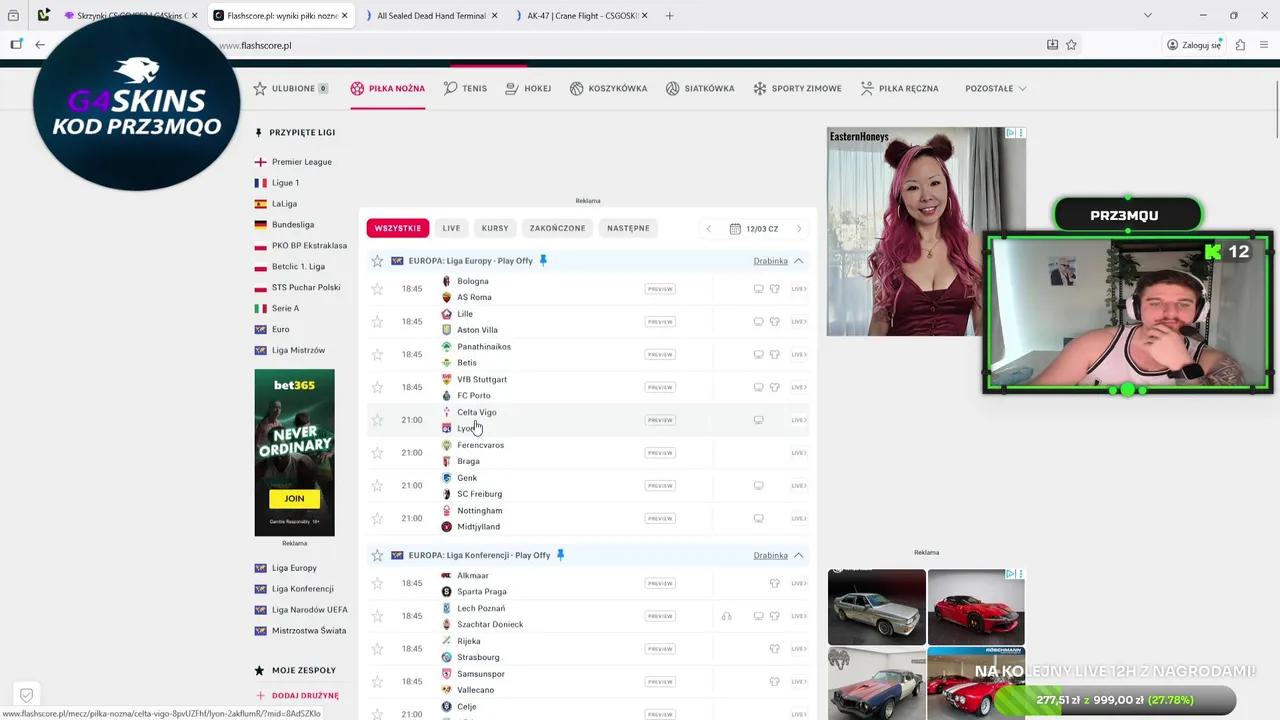Switch to the LIVE filter tab
The width and height of the screenshot is (1280, 720).
point(451,228)
